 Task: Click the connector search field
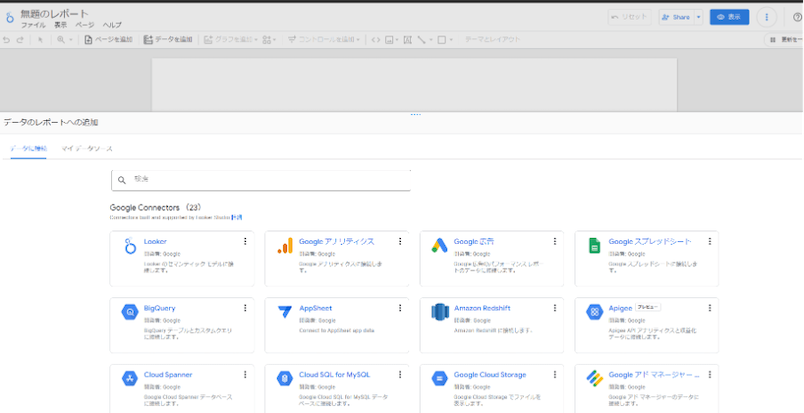(261, 180)
